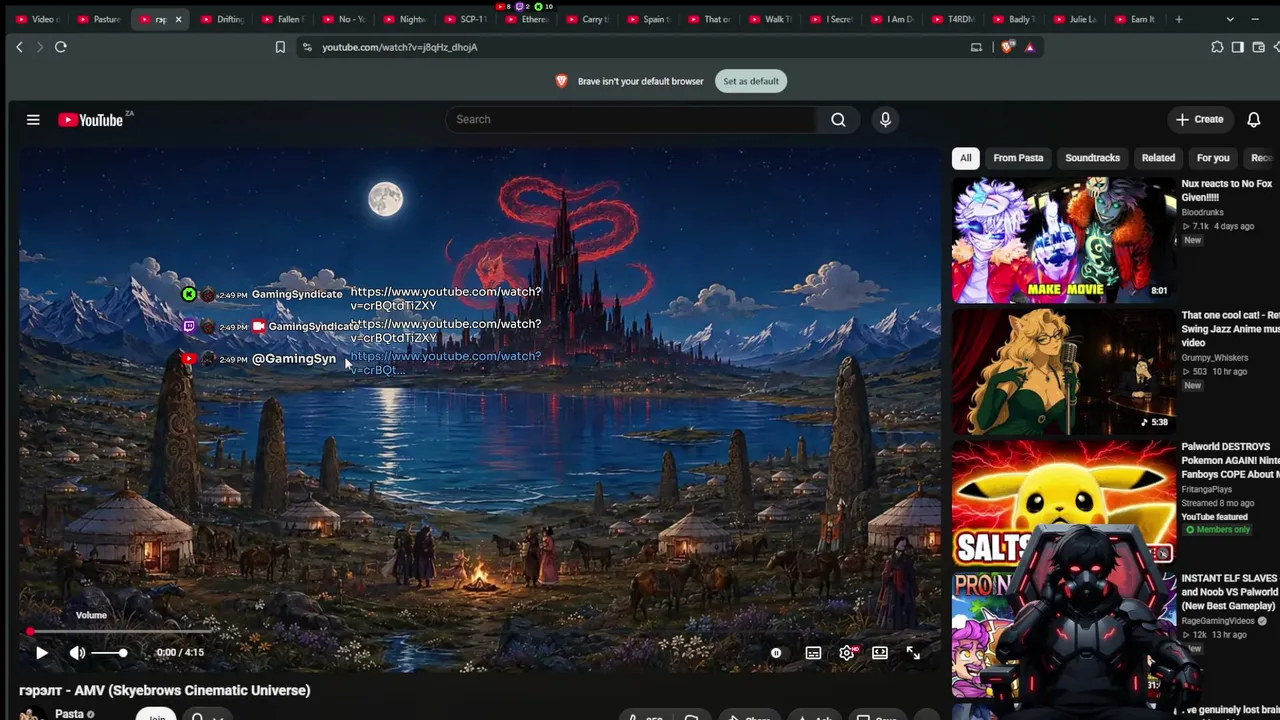1280x720 pixels.
Task: Click the cast/screen icon in the address bar
Action: pos(976,47)
